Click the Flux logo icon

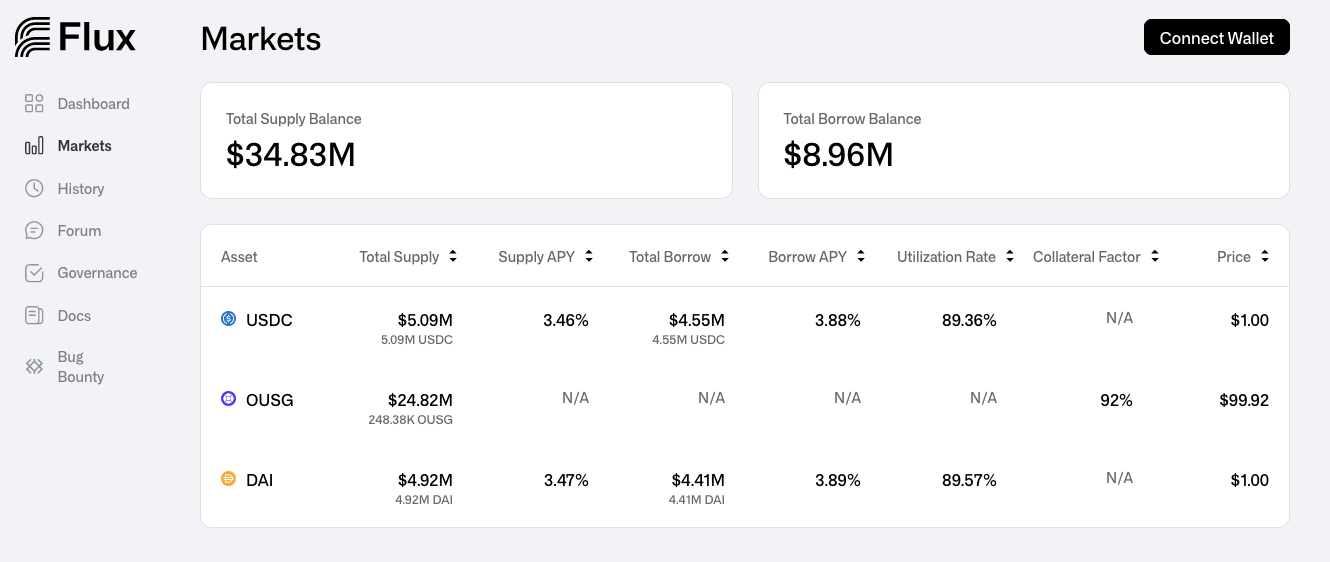click(33, 37)
